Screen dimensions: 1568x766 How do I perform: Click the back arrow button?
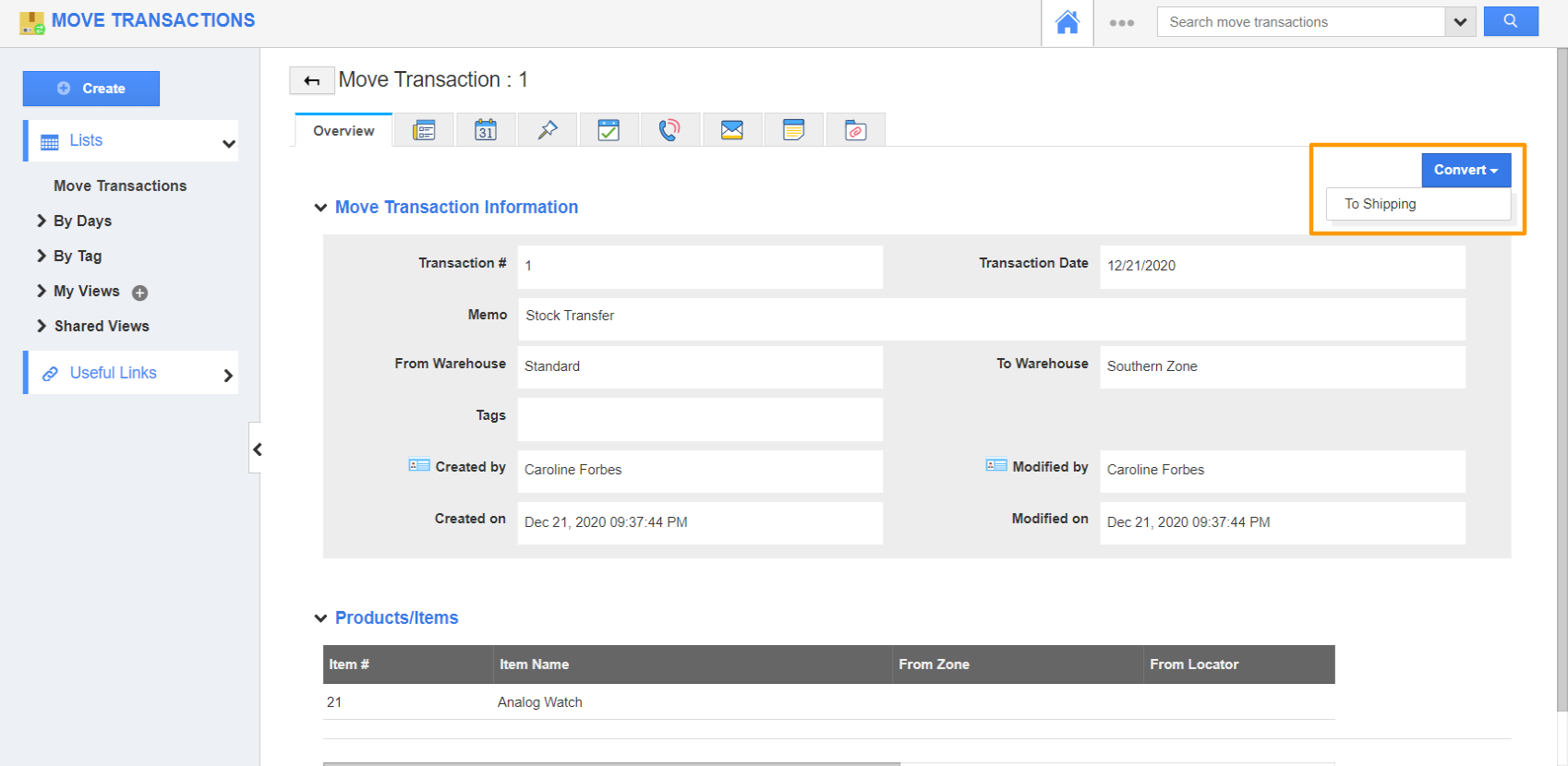pos(311,81)
